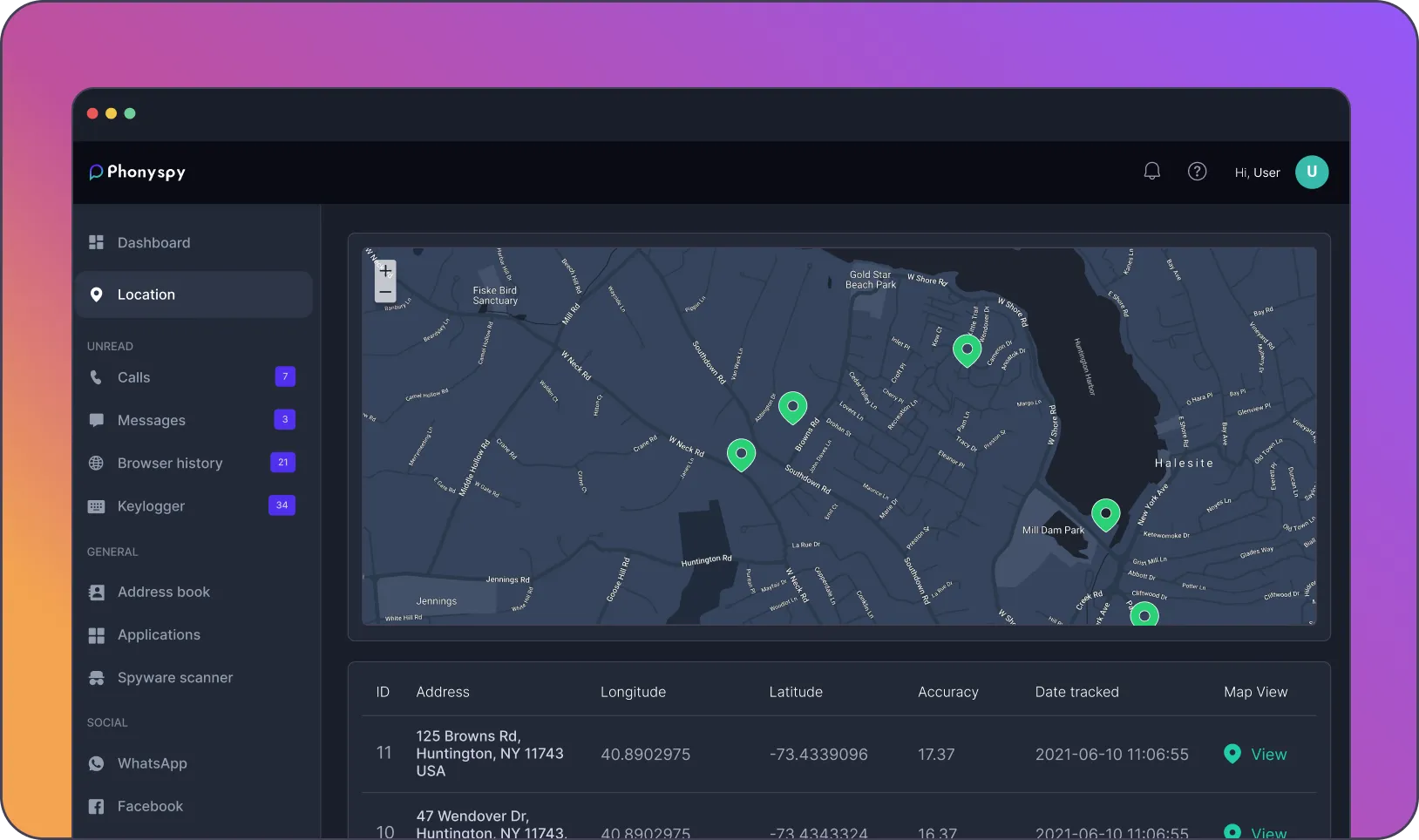The image size is (1419, 840).
Task: Open Calls from the sidebar
Action: (133, 377)
